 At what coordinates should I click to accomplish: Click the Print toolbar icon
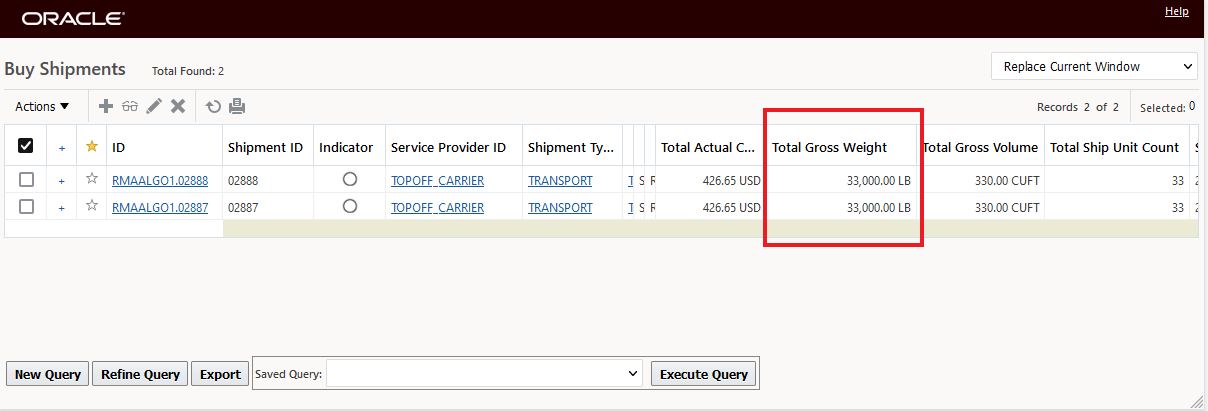[x=237, y=106]
